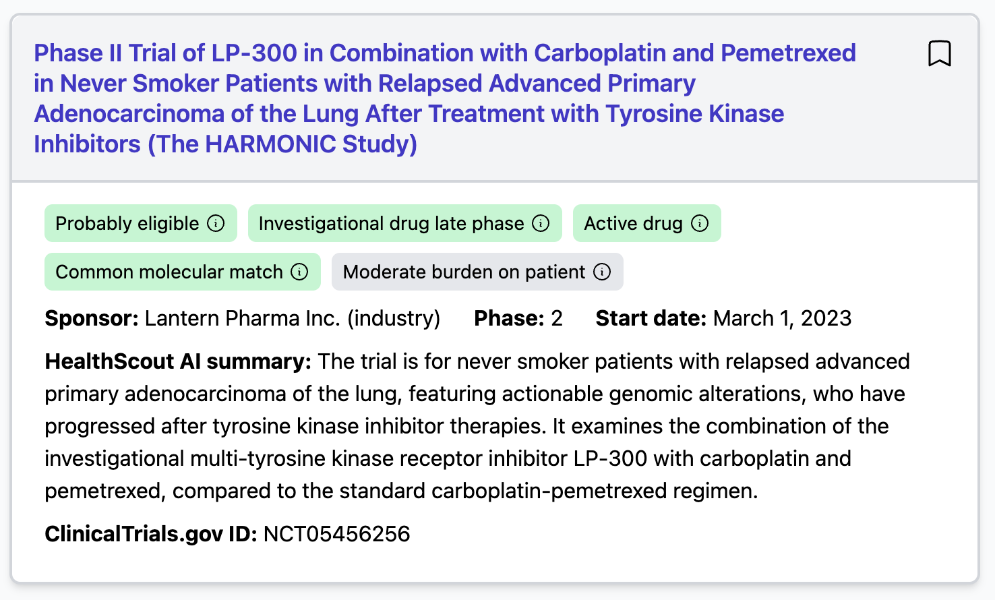Select the Probably eligible badge label
The width and height of the screenshot is (995, 600).
pos(127,224)
